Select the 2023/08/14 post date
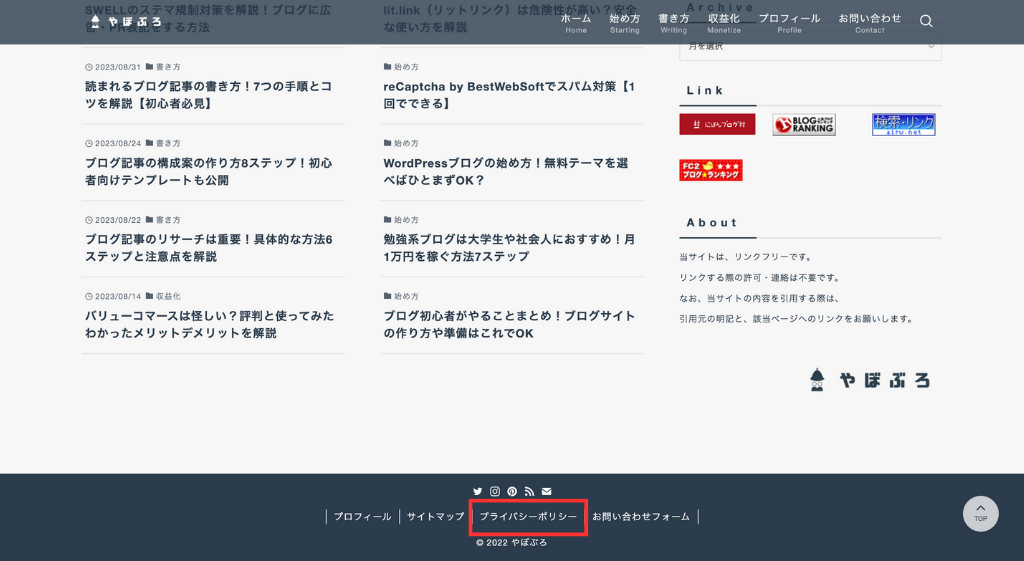Screen dimensions: 1024x561 [113, 296]
